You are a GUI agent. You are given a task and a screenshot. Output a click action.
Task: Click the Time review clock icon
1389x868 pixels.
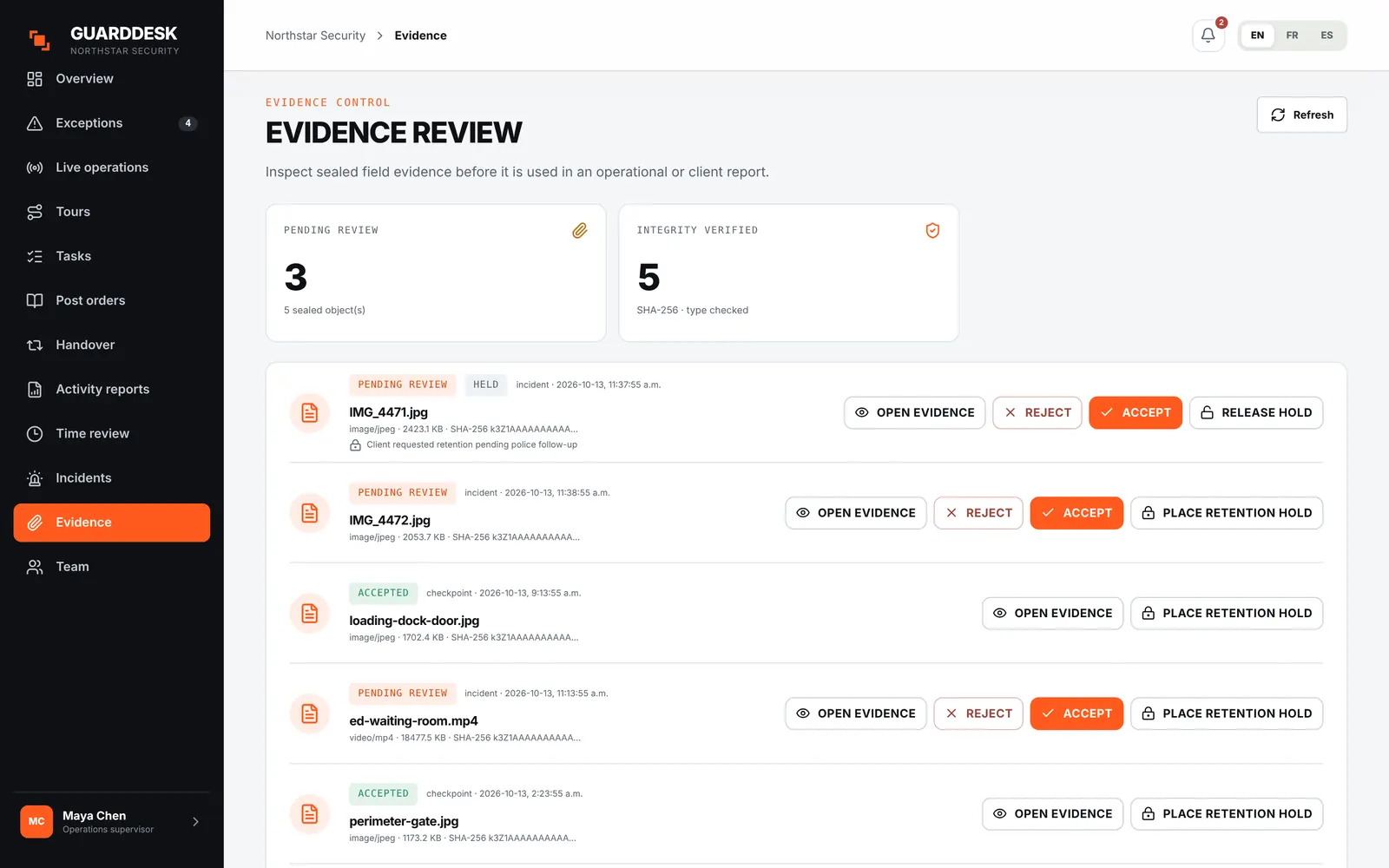click(x=35, y=434)
